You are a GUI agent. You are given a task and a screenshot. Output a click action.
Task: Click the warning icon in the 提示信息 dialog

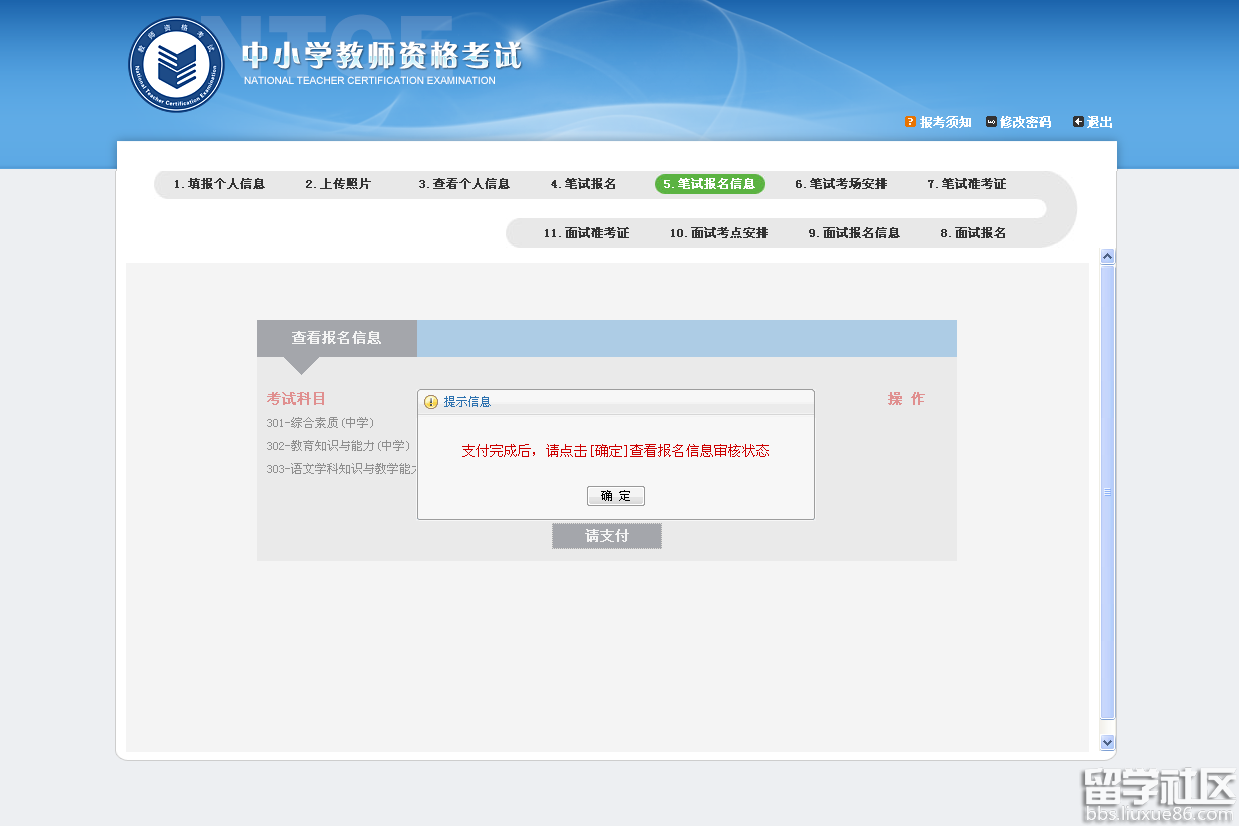point(430,401)
